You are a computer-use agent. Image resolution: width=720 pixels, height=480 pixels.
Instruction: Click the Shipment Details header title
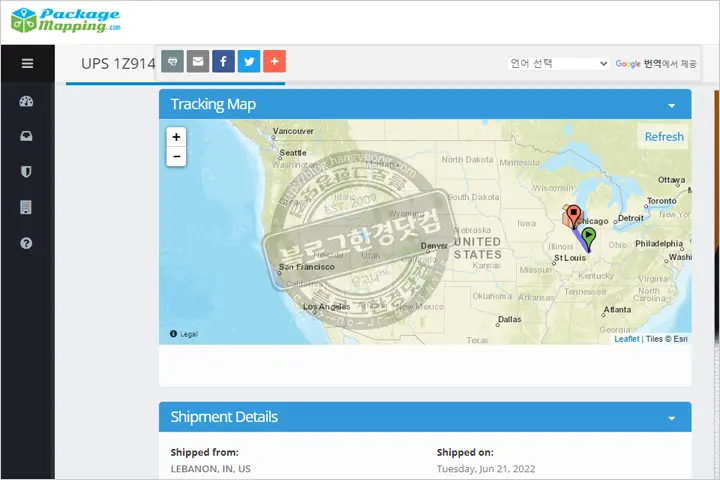(224, 417)
